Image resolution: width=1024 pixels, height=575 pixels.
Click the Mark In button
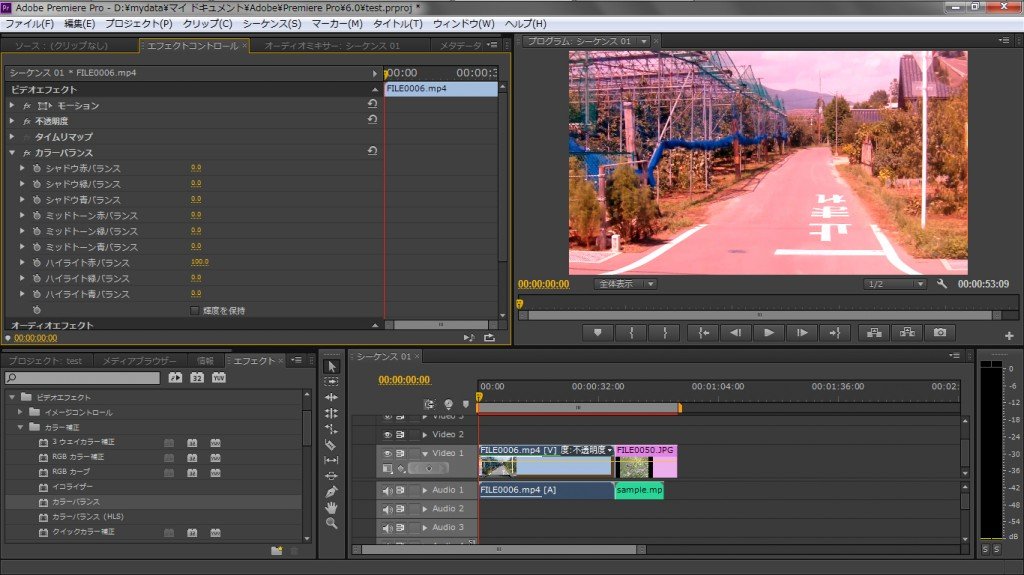pos(632,333)
